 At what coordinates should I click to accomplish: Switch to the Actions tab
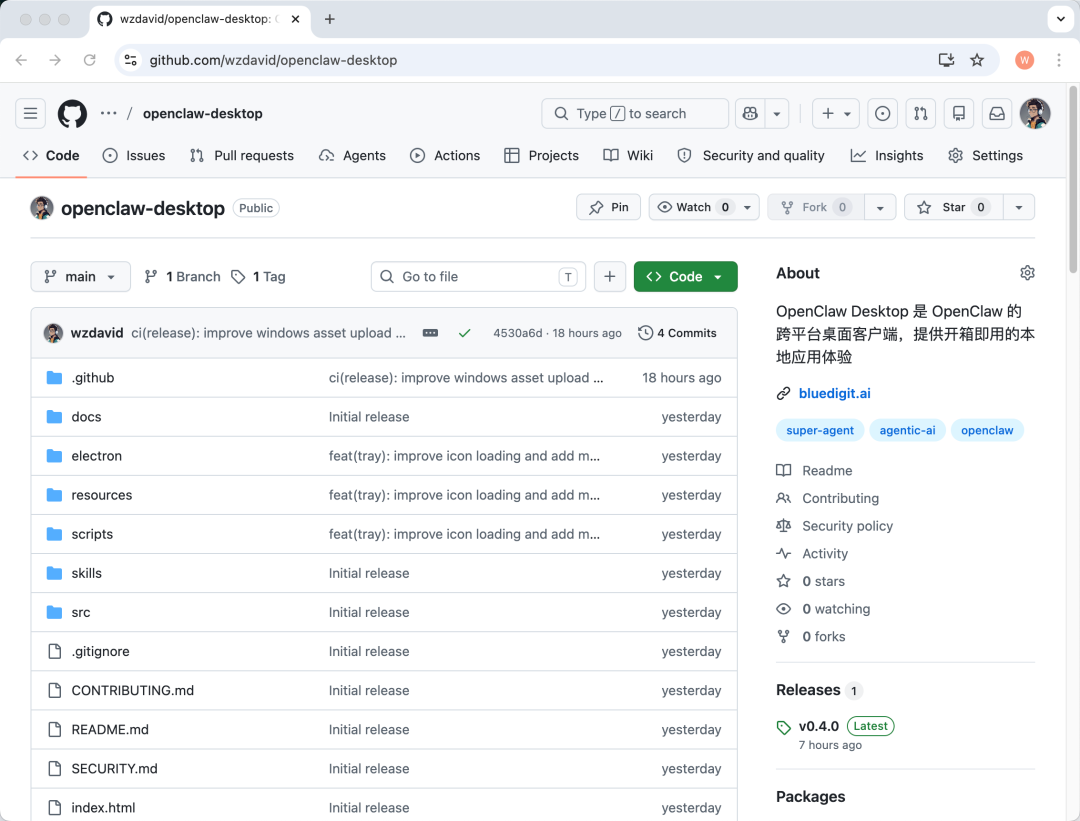445,156
